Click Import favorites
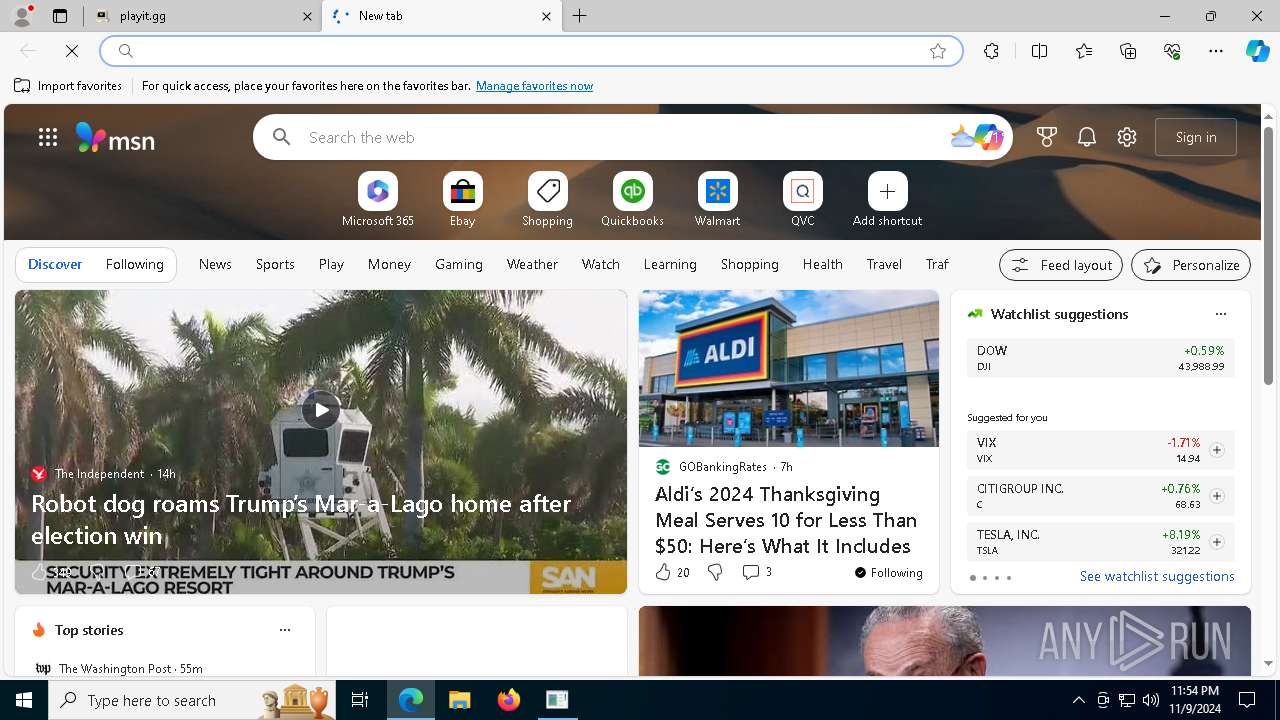This screenshot has height=720, width=1280. [x=68, y=86]
